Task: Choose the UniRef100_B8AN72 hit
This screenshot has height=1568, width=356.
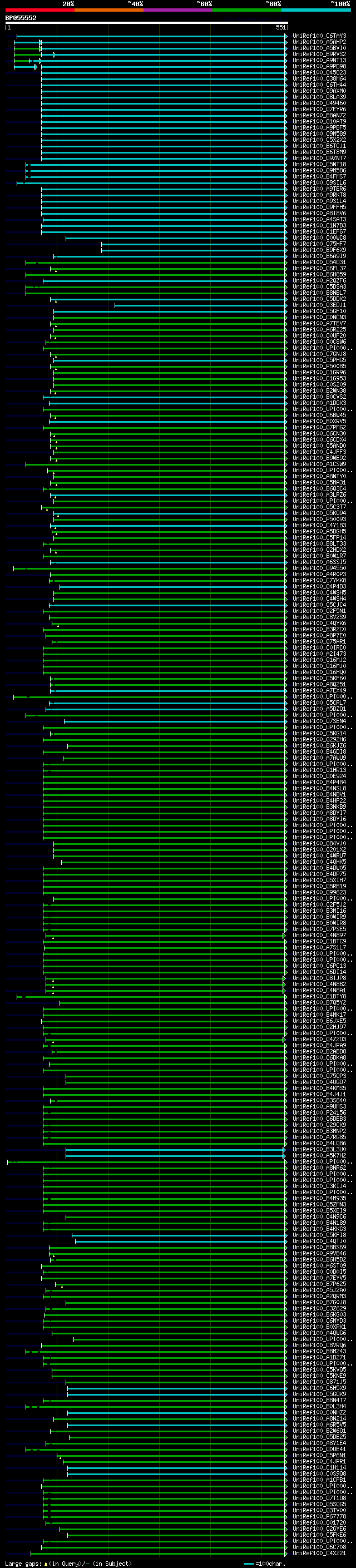Action: (x=319, y=116)
